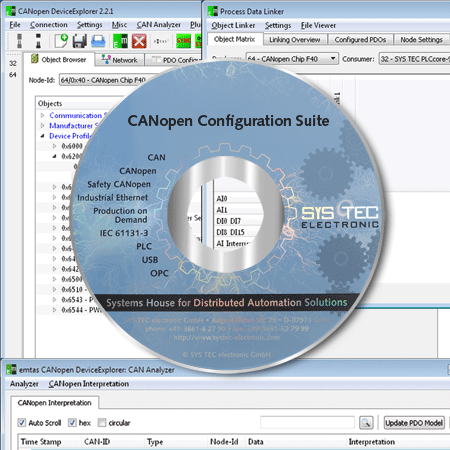Screen dimensions: 450x450
Task: Open the Node-Id combo box
Action: coord(103,80)
